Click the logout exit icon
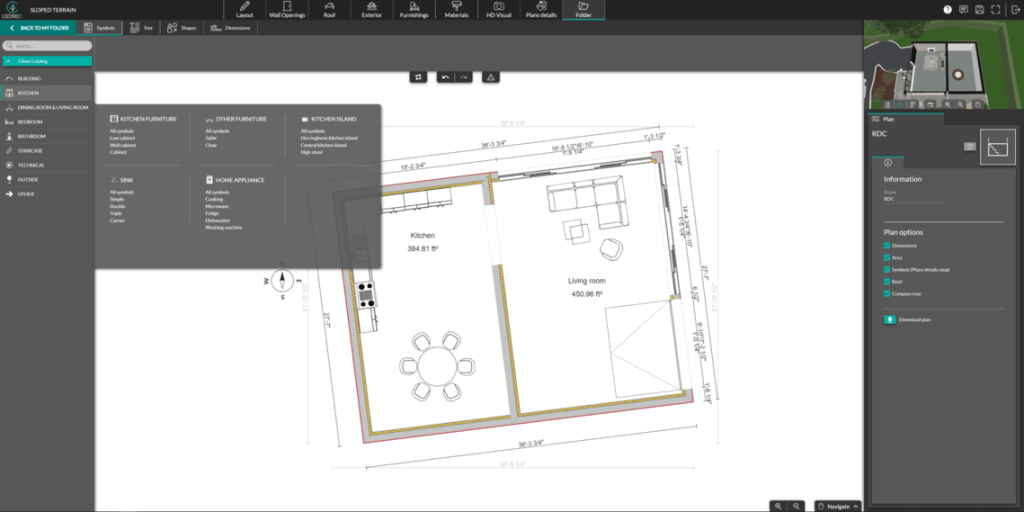1024x512 pixels. click(x=1015, y=10)
